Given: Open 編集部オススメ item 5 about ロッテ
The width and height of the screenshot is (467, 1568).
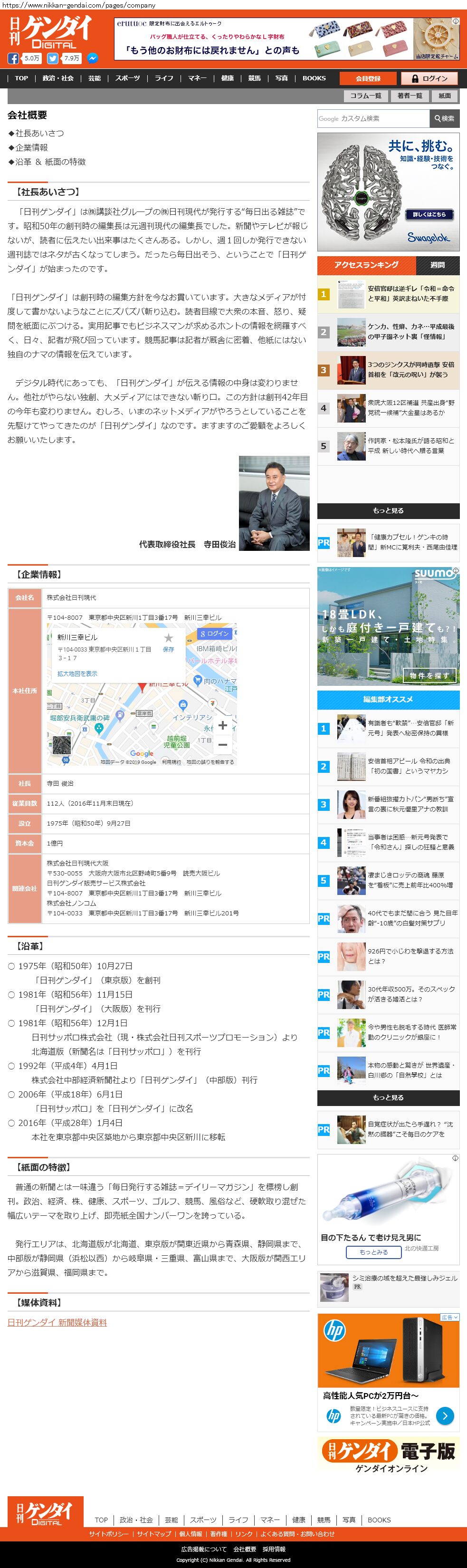Looking at the screenshot, I should coord(389,881).
